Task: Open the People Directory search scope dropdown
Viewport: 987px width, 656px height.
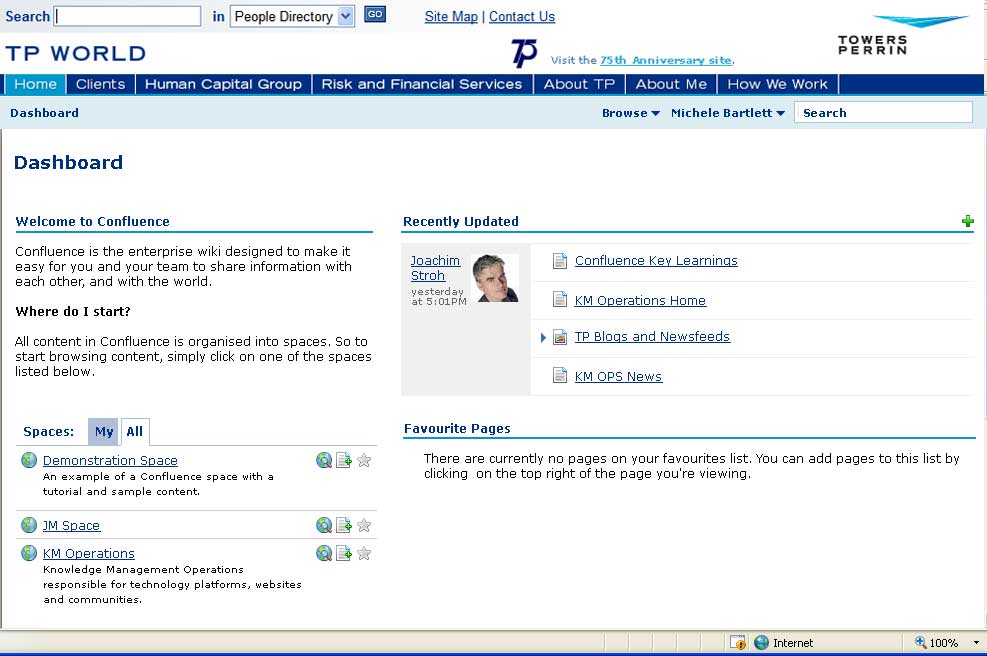Action: pyautogui.click(x=293, y=16)
